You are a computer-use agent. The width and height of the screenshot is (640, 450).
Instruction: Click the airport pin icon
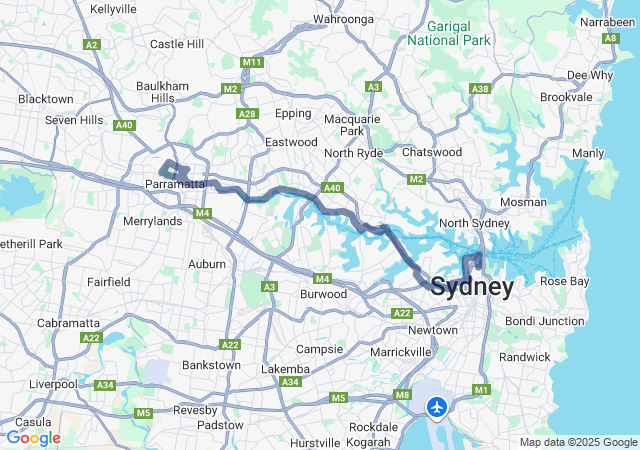pyautogui.click(x=437, y=408)
